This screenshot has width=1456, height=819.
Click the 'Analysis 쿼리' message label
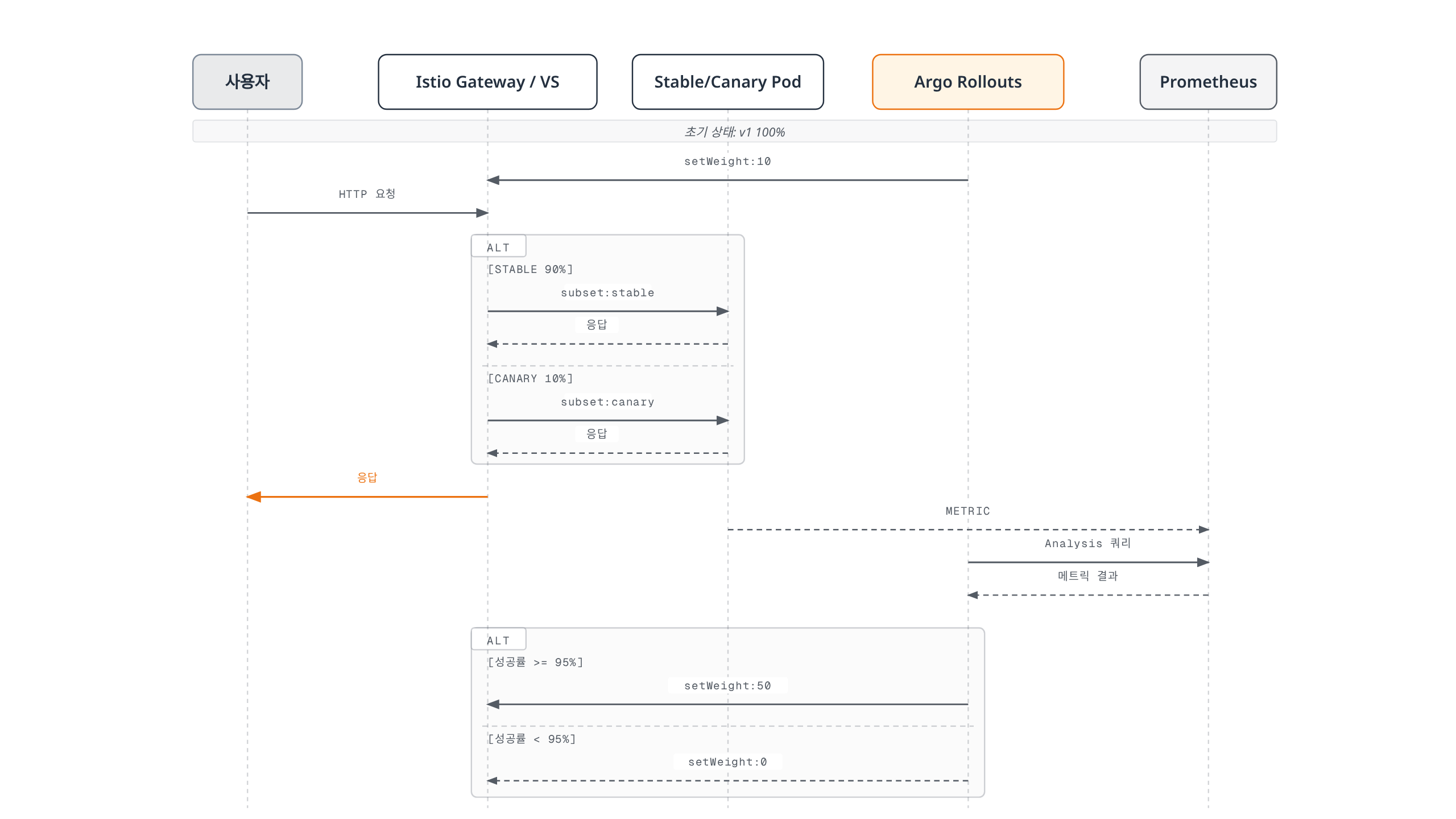point(1088,544)
